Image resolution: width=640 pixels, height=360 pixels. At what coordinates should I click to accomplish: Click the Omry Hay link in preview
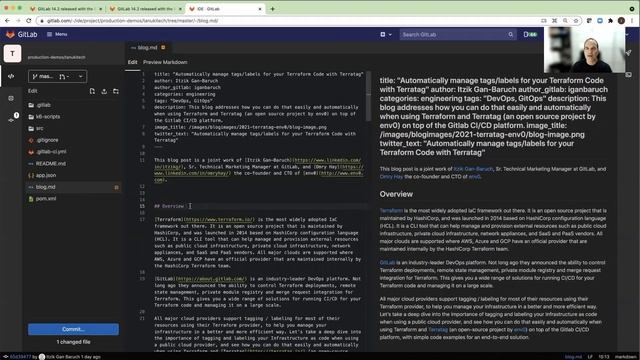[x=391, y=177]
